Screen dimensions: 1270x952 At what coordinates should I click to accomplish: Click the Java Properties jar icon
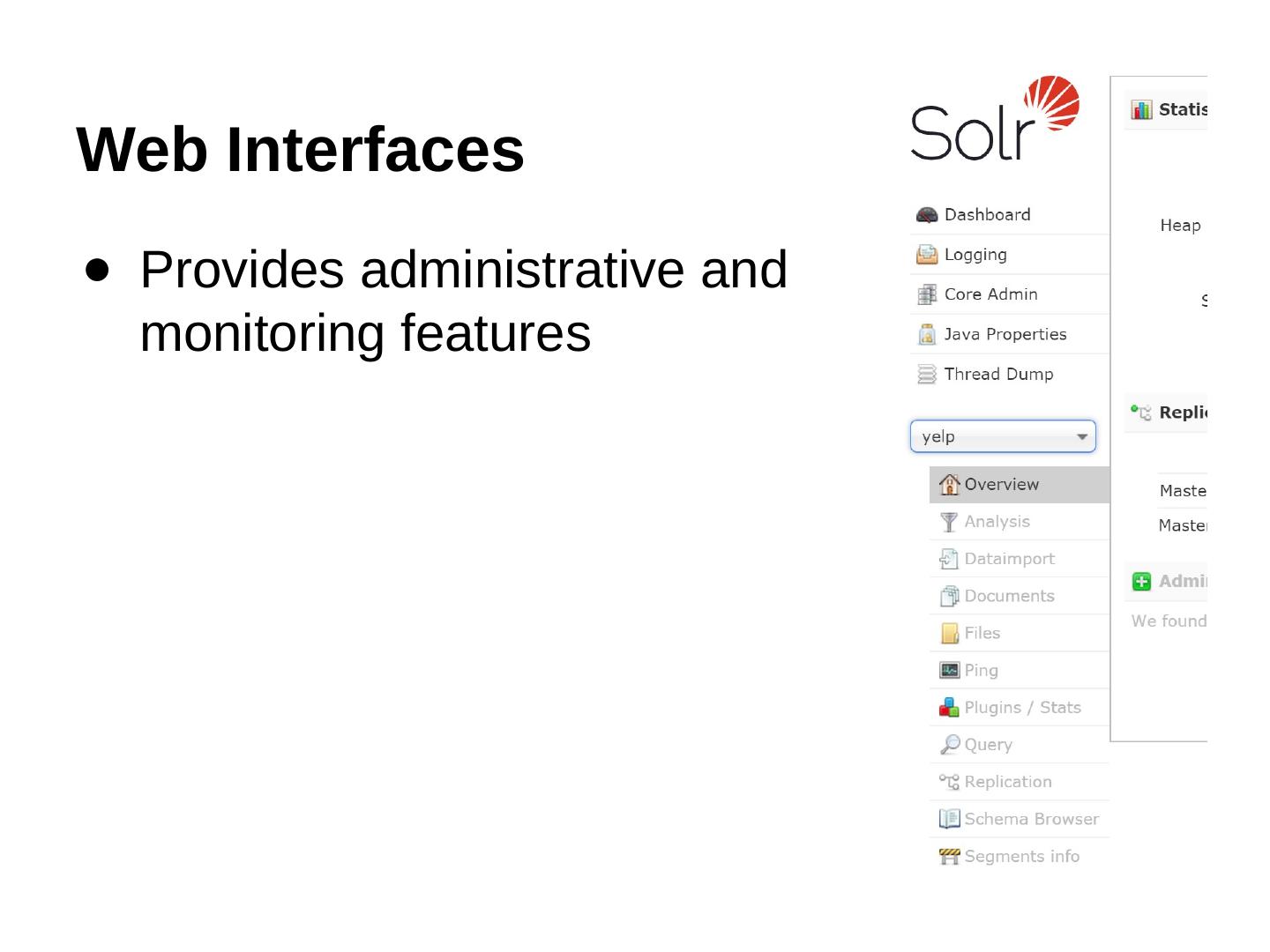click(927, 334)
